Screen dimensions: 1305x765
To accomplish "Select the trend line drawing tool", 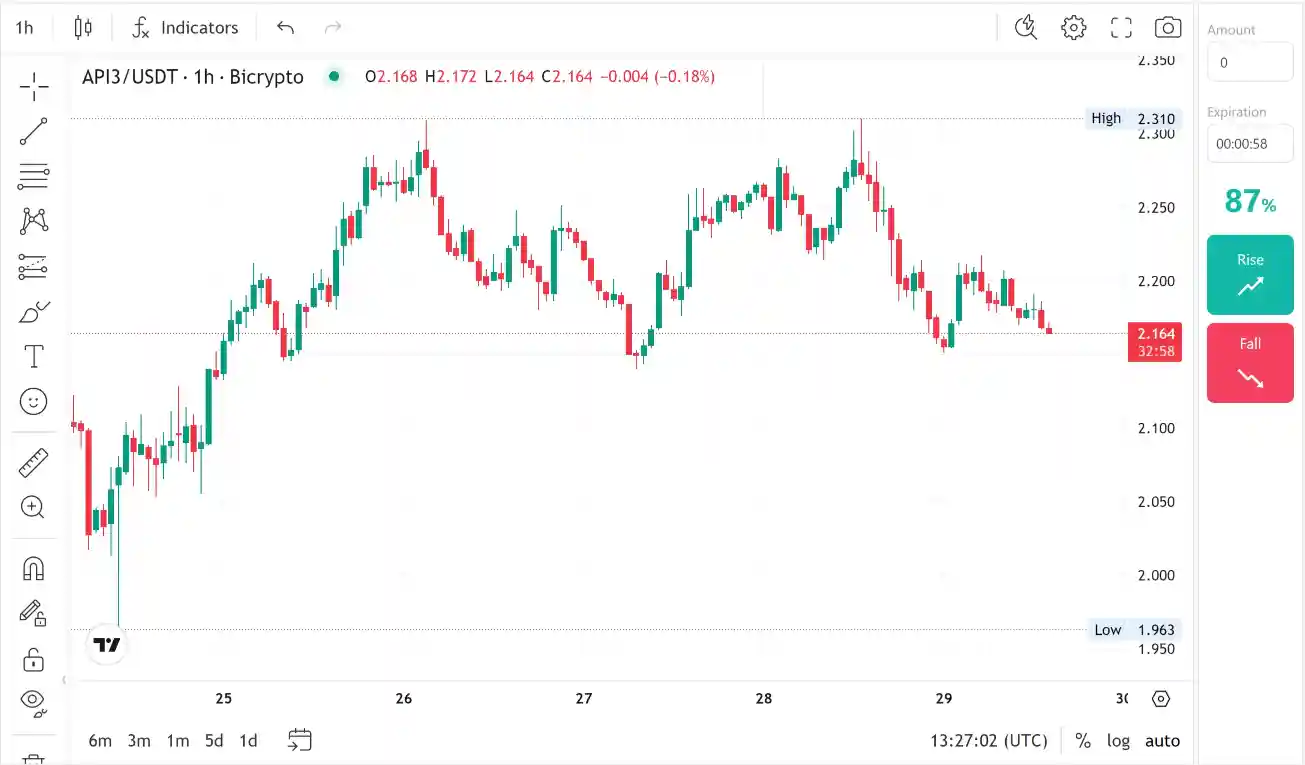I will 34,131.
